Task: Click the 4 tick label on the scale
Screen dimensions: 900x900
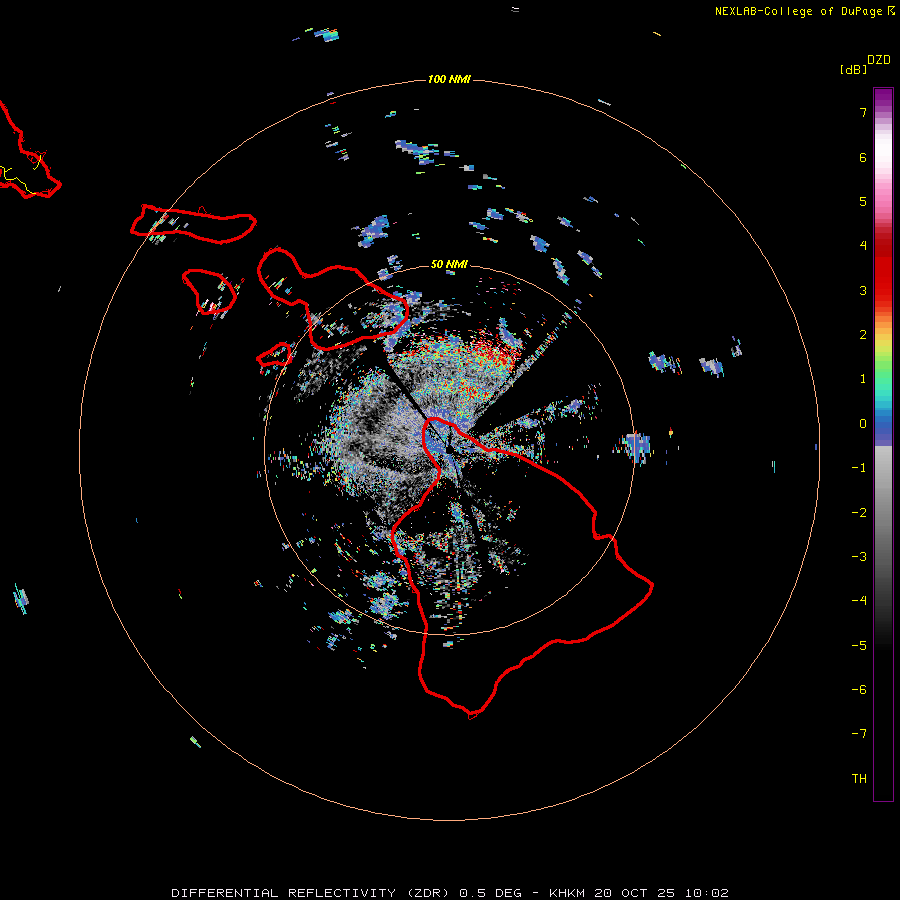Action: 863,246
